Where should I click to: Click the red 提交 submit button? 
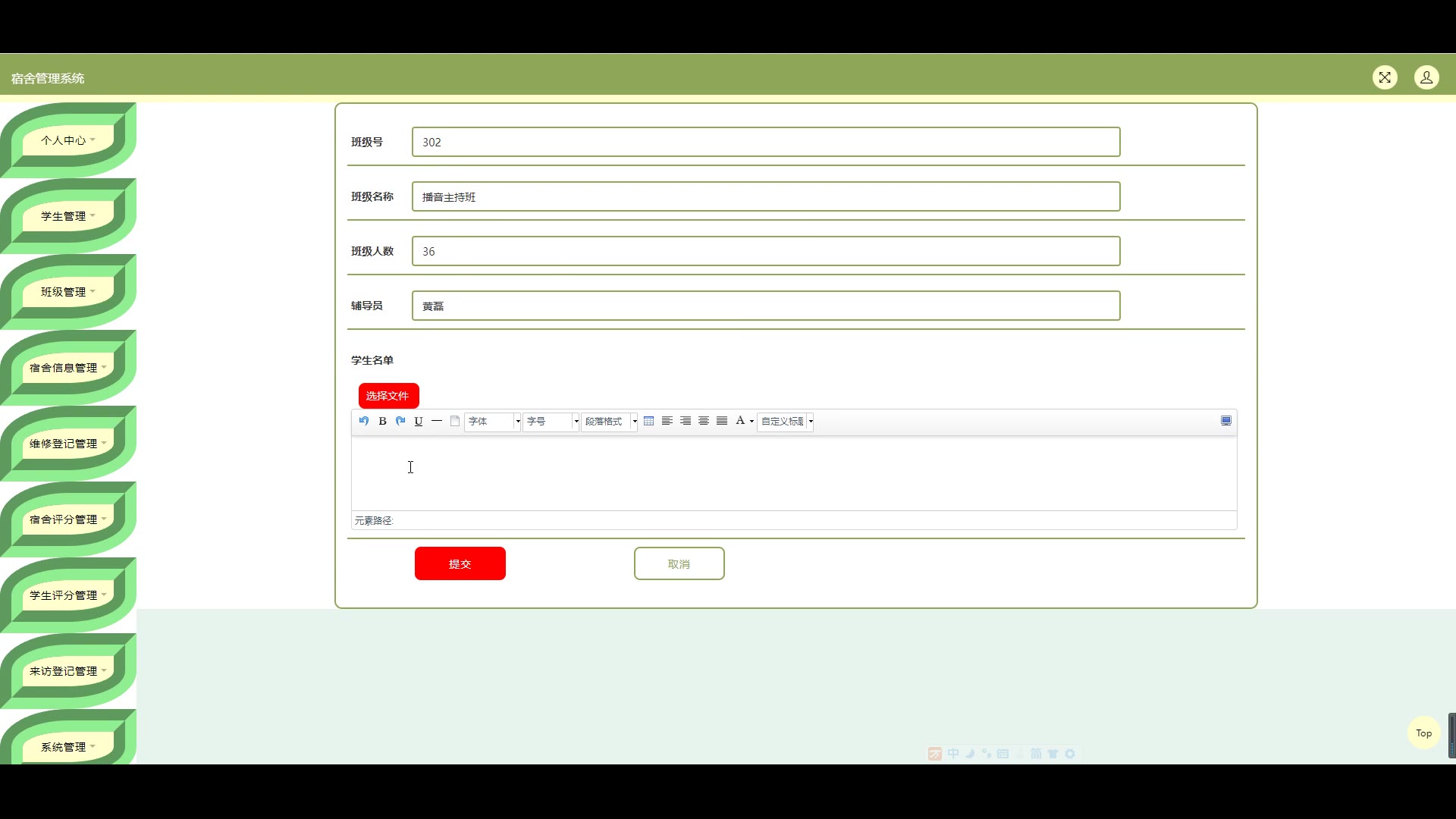tap(460, 563)
